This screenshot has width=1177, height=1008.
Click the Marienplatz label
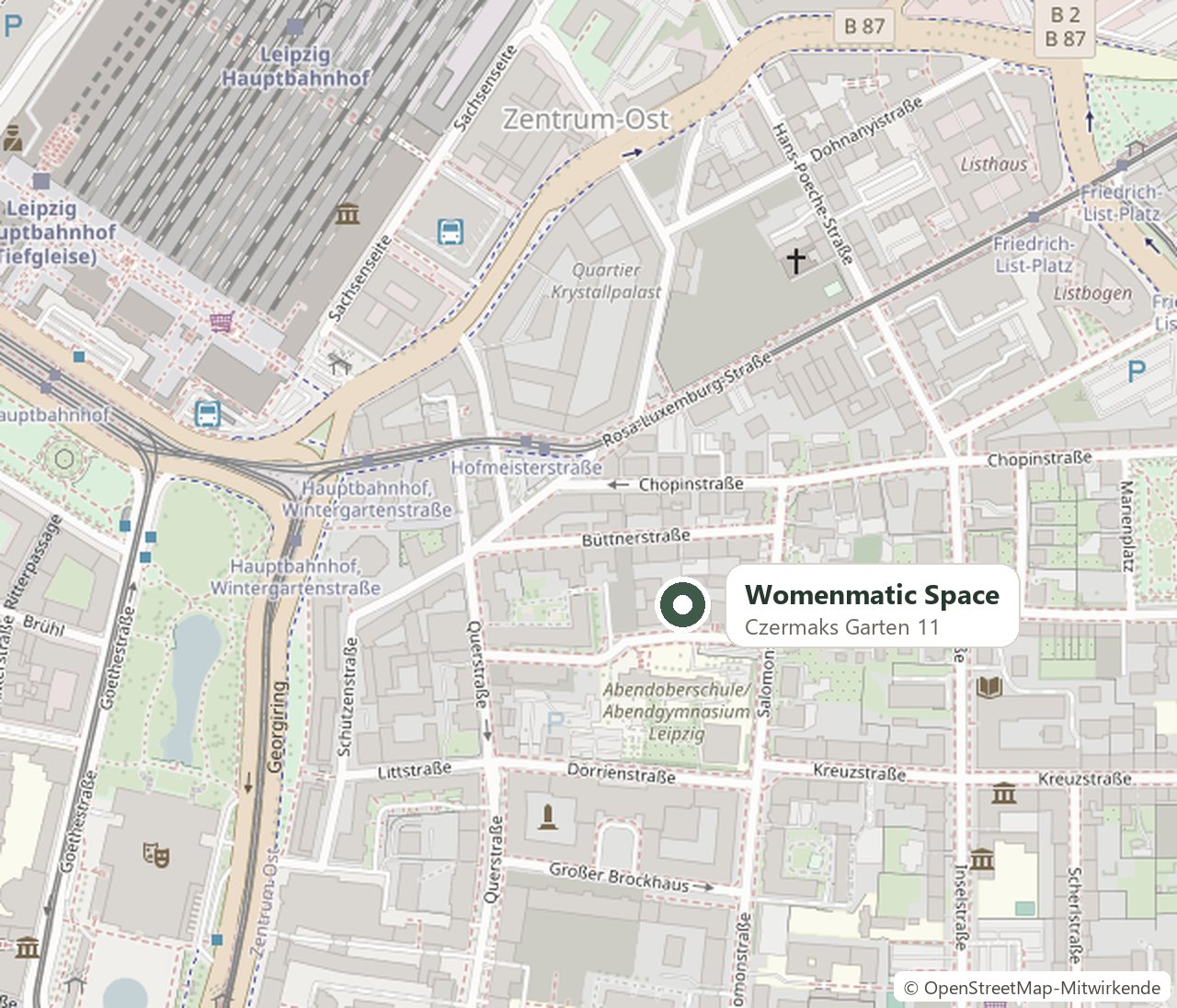[x=1127, y=526]
